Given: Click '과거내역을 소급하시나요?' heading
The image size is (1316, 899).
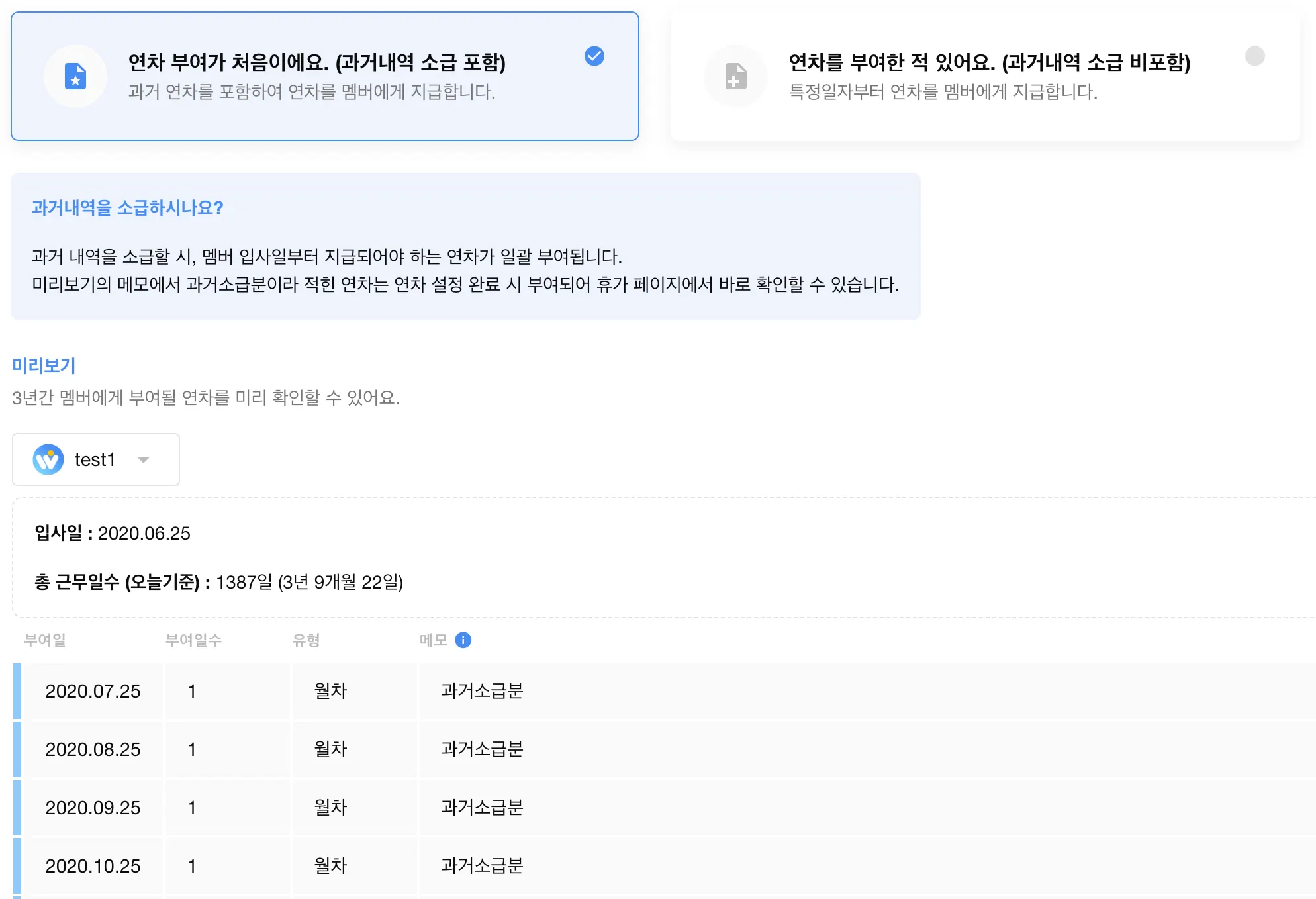Looking at the screenshot, I should (x=127, y=208).
